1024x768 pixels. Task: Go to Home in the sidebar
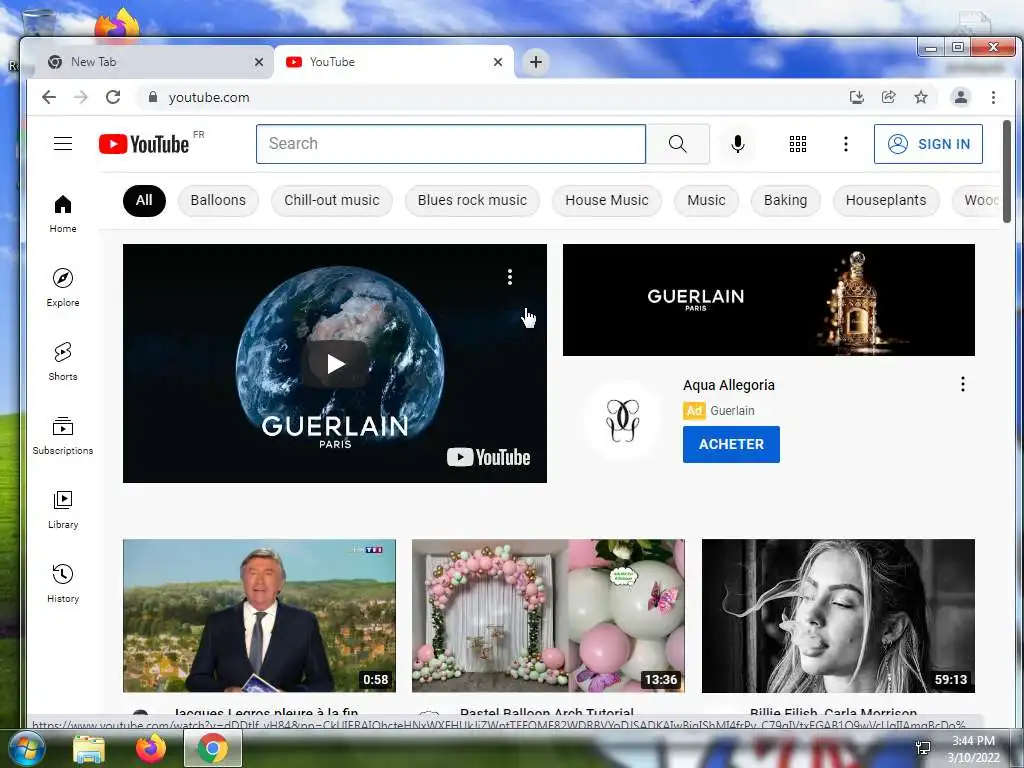pos(63,214)
